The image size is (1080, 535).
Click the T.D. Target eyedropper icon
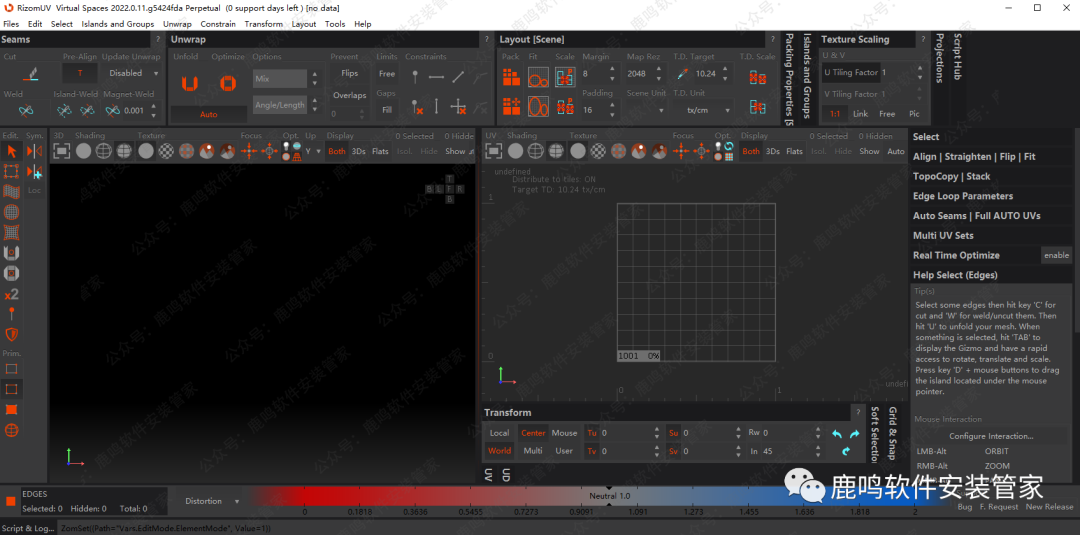coord(682,74)
